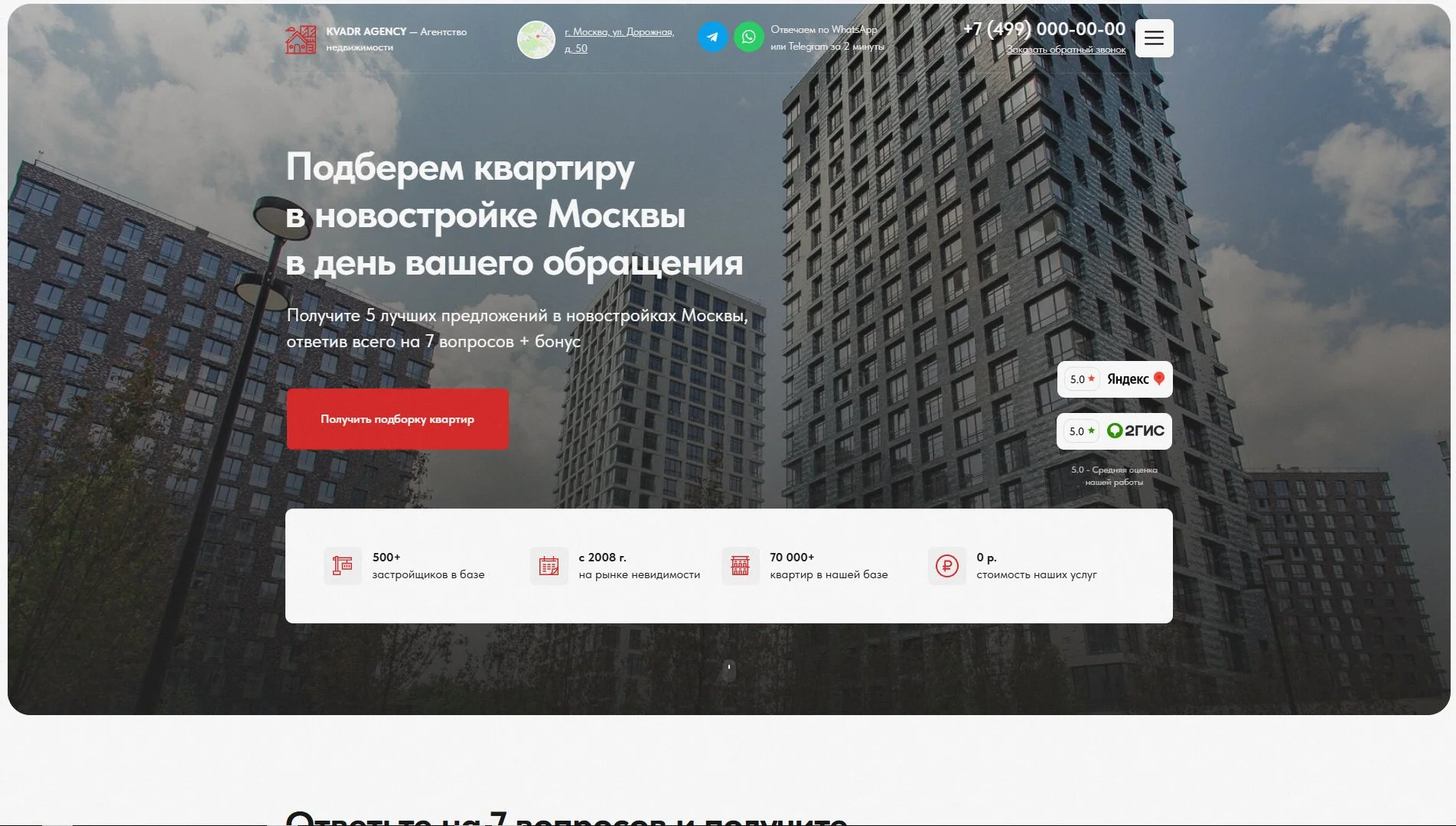This screenshot has height=826, width=1456.
Task: Click the address link г. Москва, ул. Дорожная
Action: (619, 40)
